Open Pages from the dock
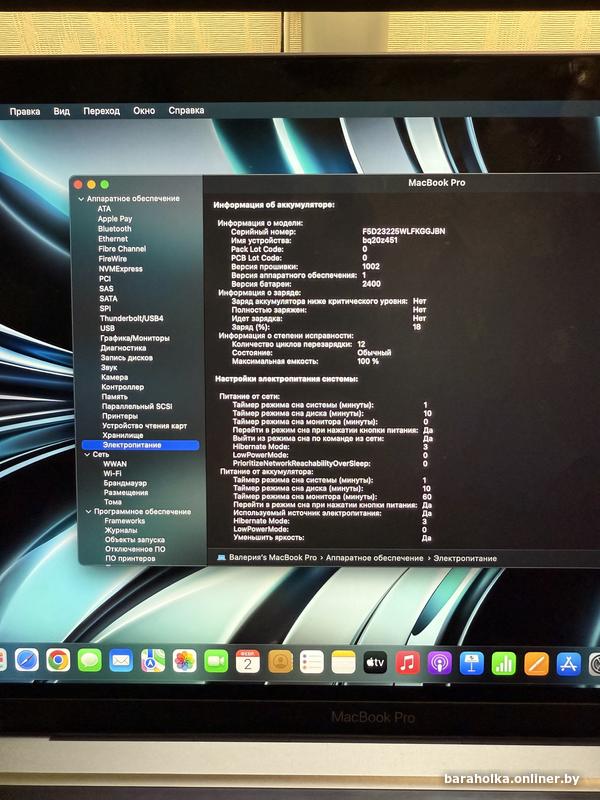Viewport: 600px width, 800px height. (x=536, y=664)
